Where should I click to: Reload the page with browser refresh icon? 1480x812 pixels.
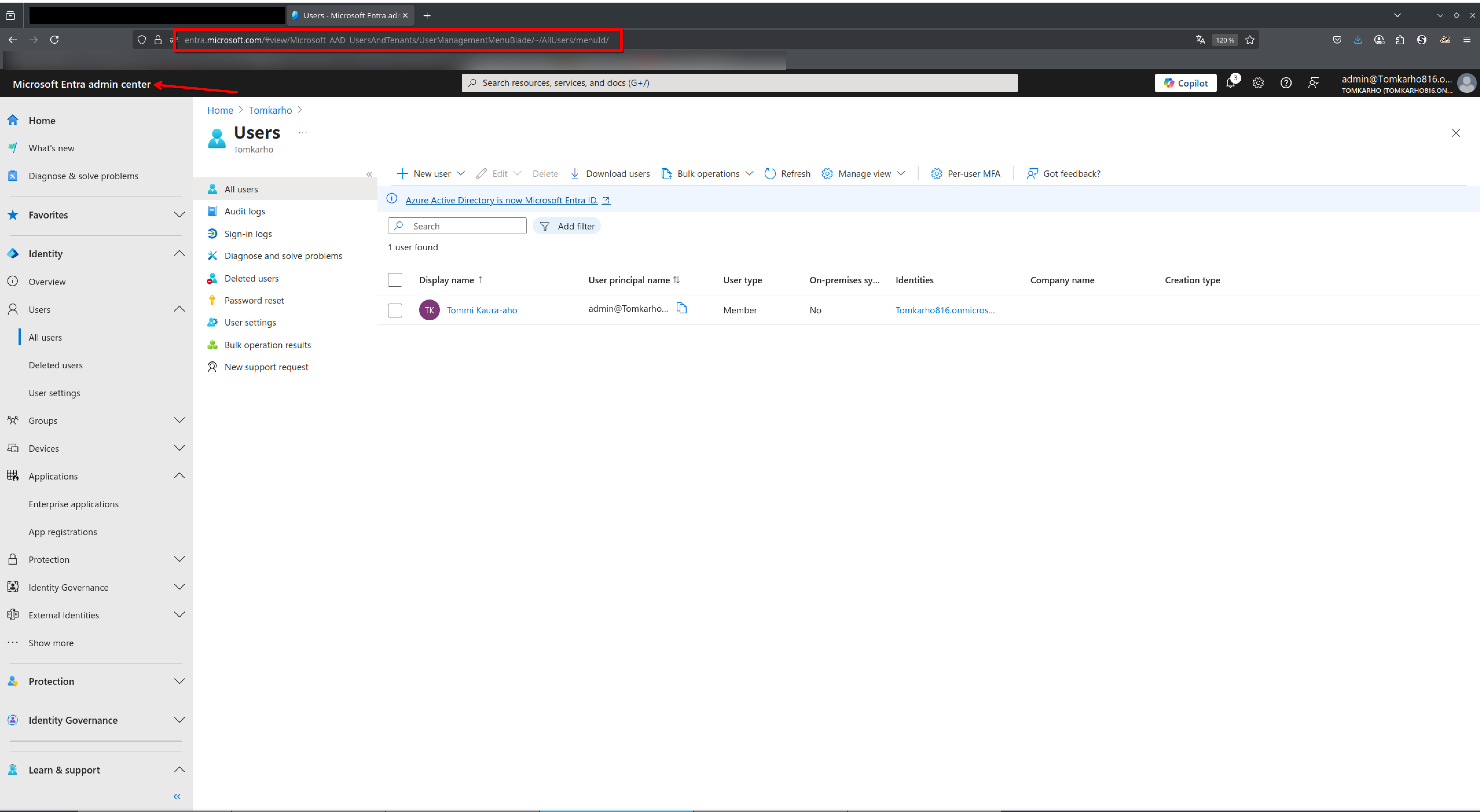pyautogui.click(x=55, y=40)
